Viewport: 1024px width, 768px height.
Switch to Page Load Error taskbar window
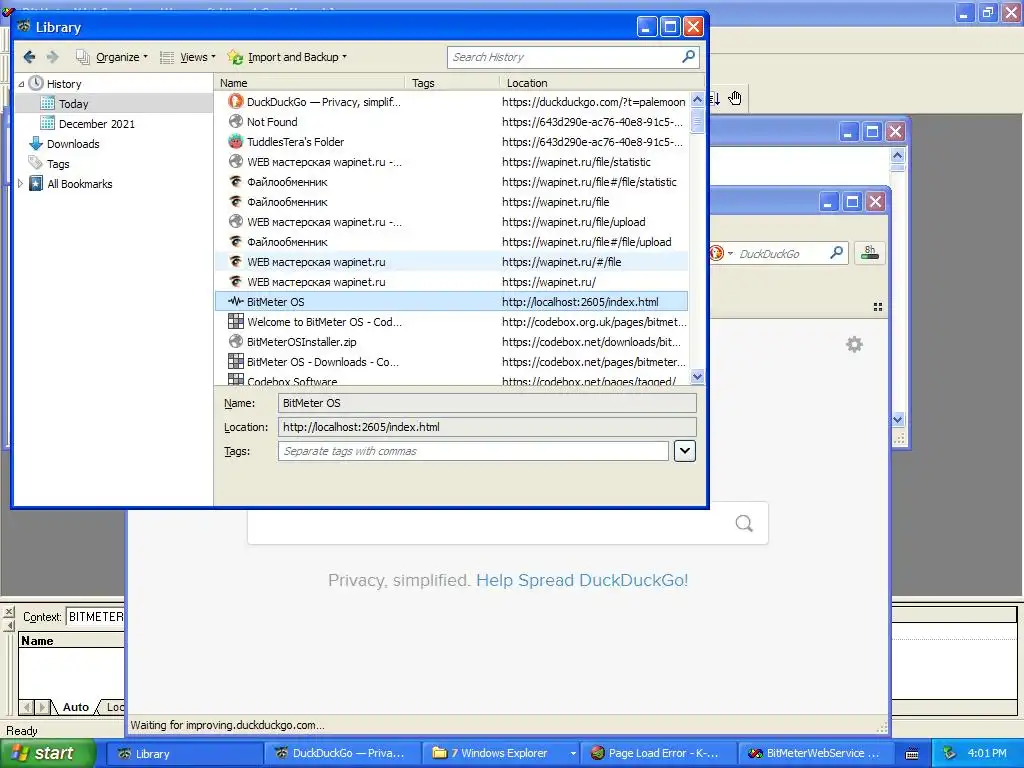(659, 754)
